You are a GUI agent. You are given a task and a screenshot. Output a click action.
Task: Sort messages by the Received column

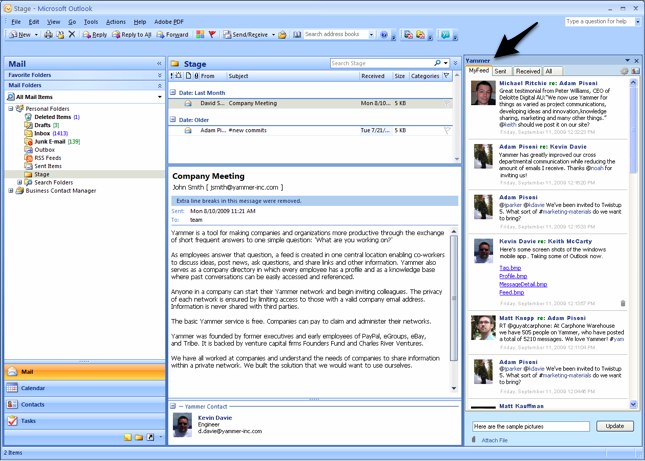pos(376,76)
